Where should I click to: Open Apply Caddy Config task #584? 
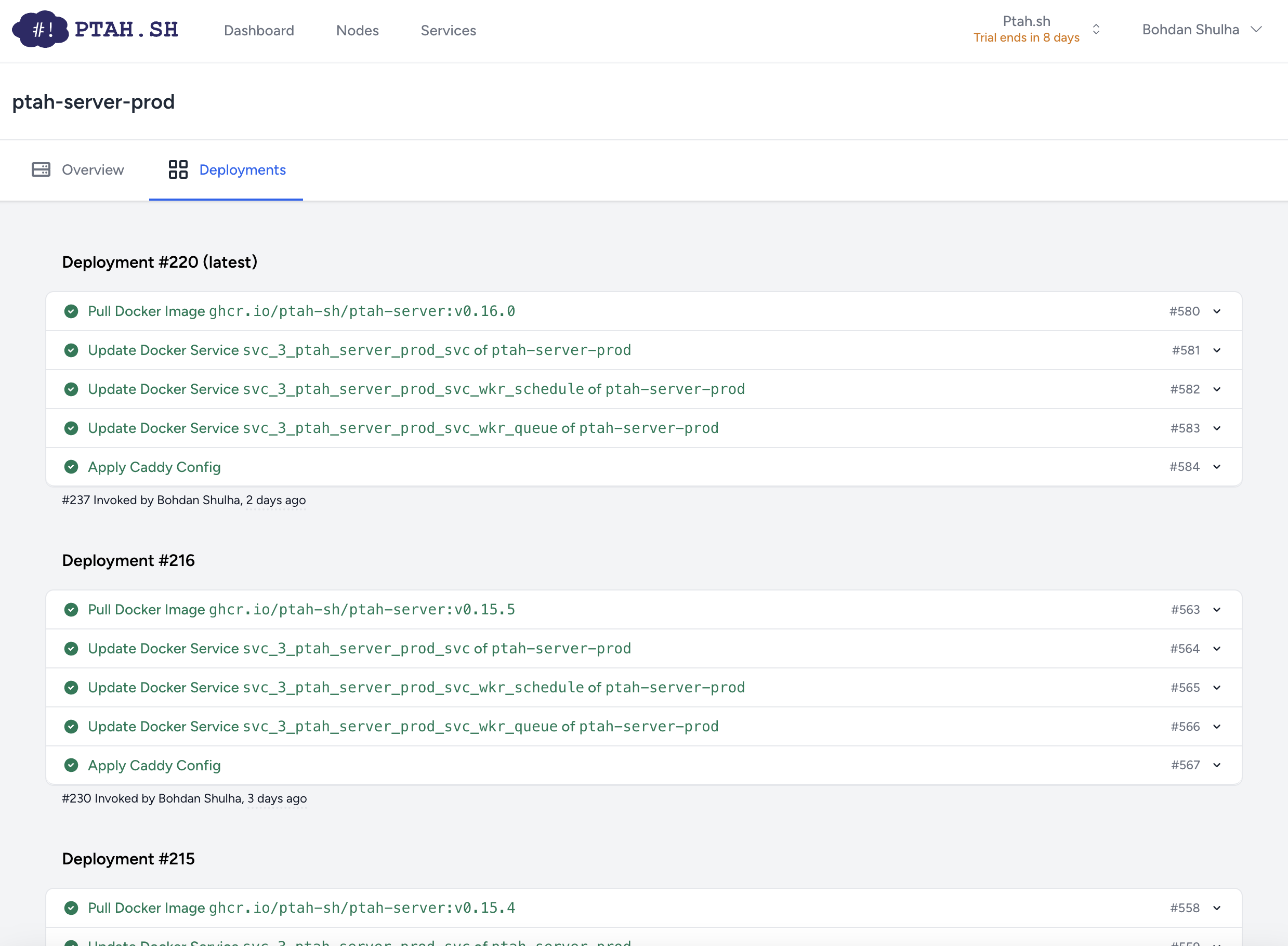tap(643, 467)
